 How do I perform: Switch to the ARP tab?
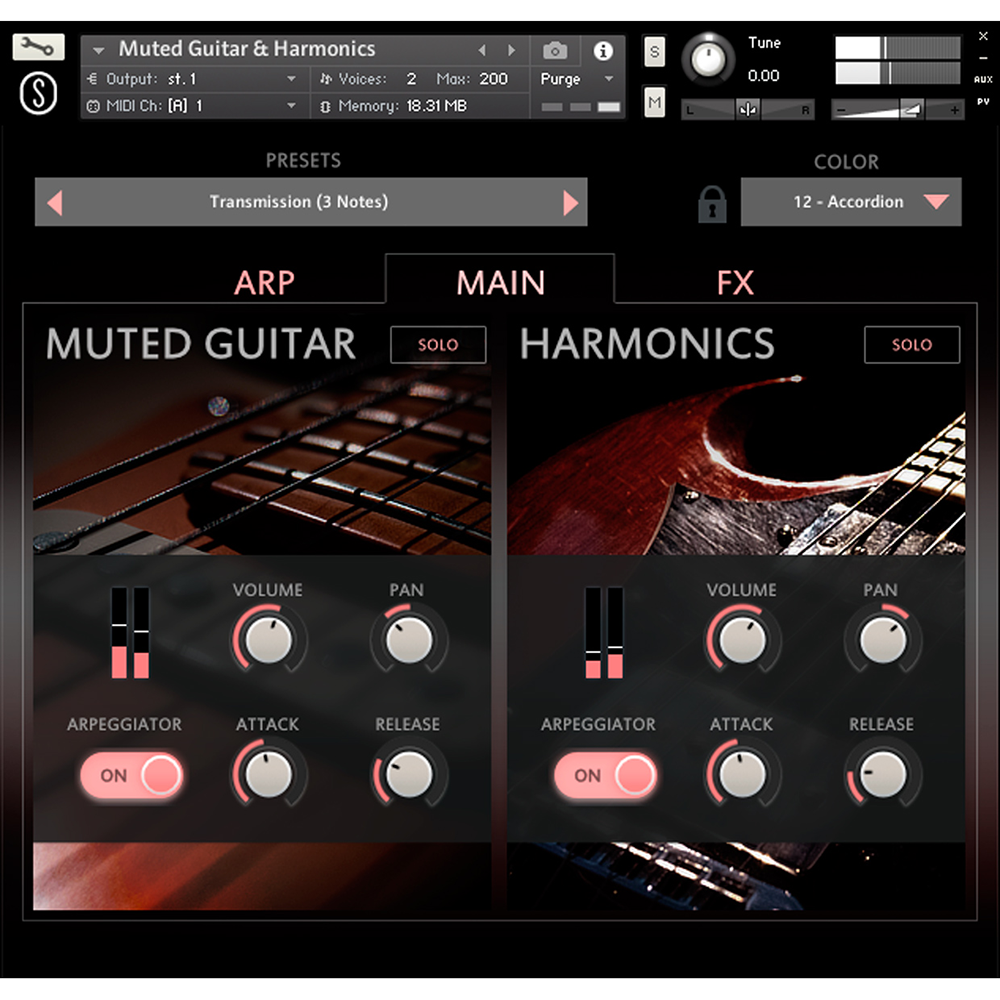[264, 283]
